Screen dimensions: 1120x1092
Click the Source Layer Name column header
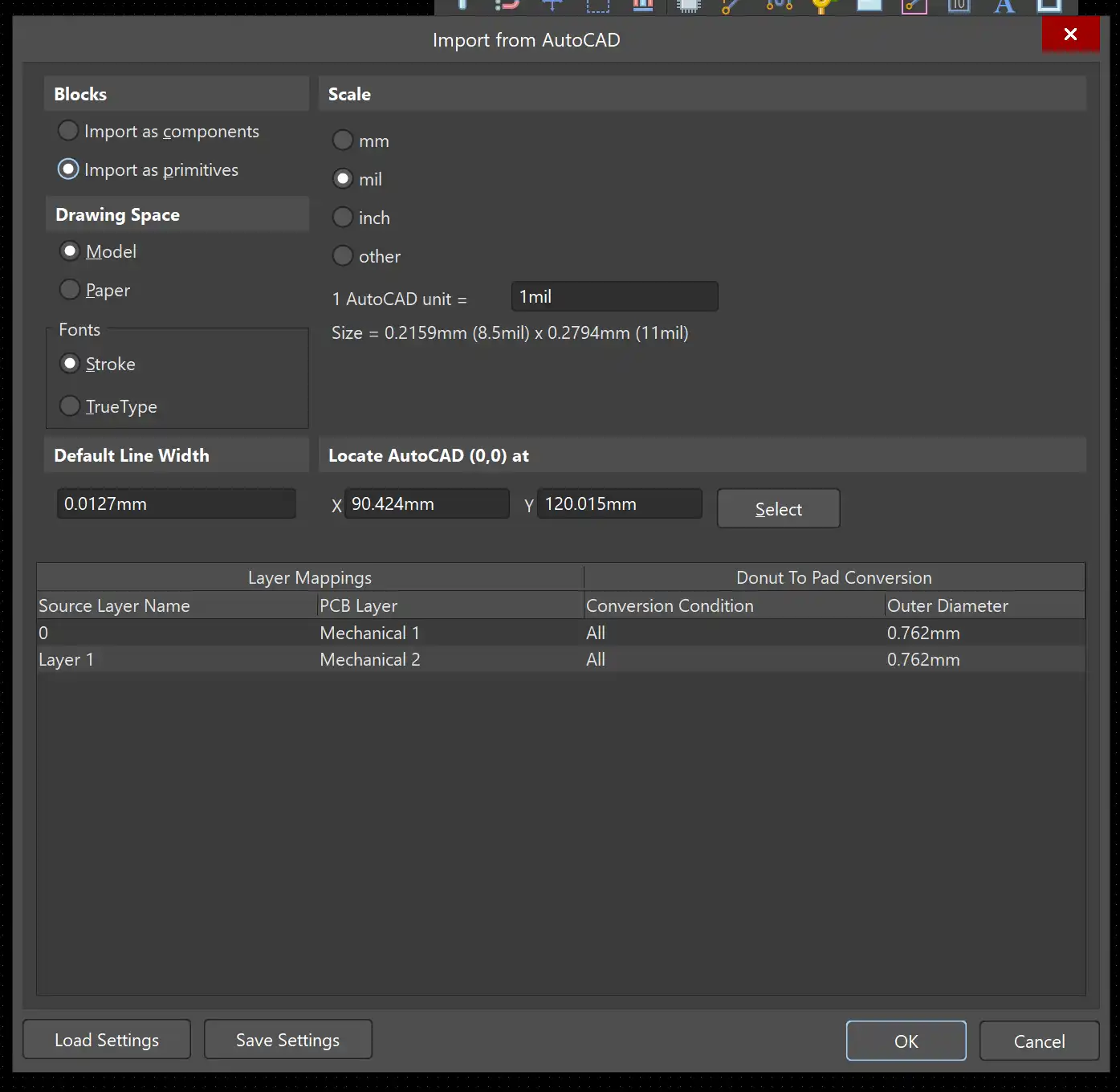[x=177, y=605]
